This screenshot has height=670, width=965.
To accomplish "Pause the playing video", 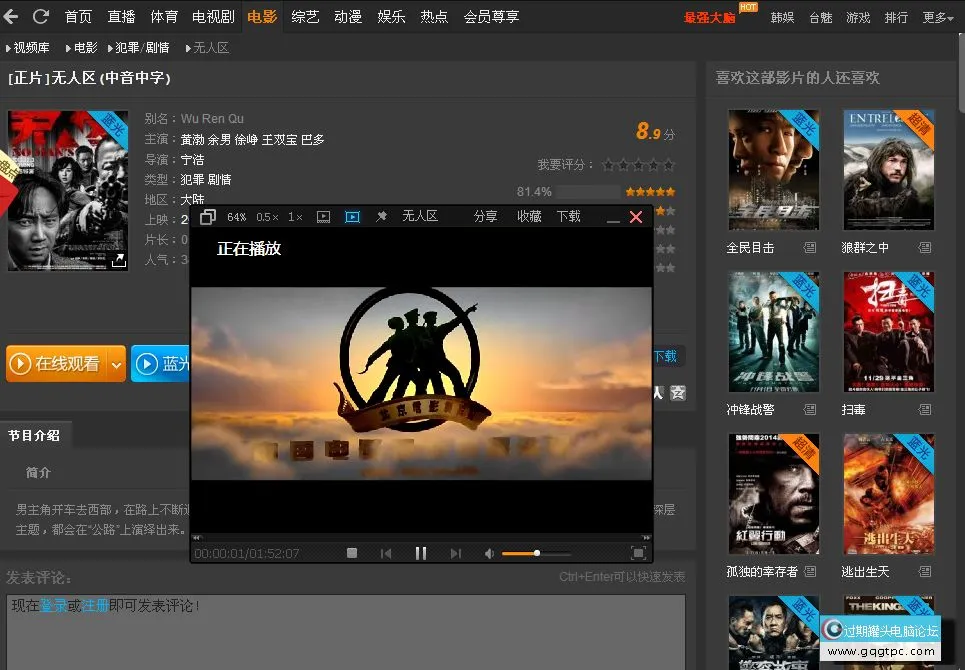I will [x=421, y=553].
